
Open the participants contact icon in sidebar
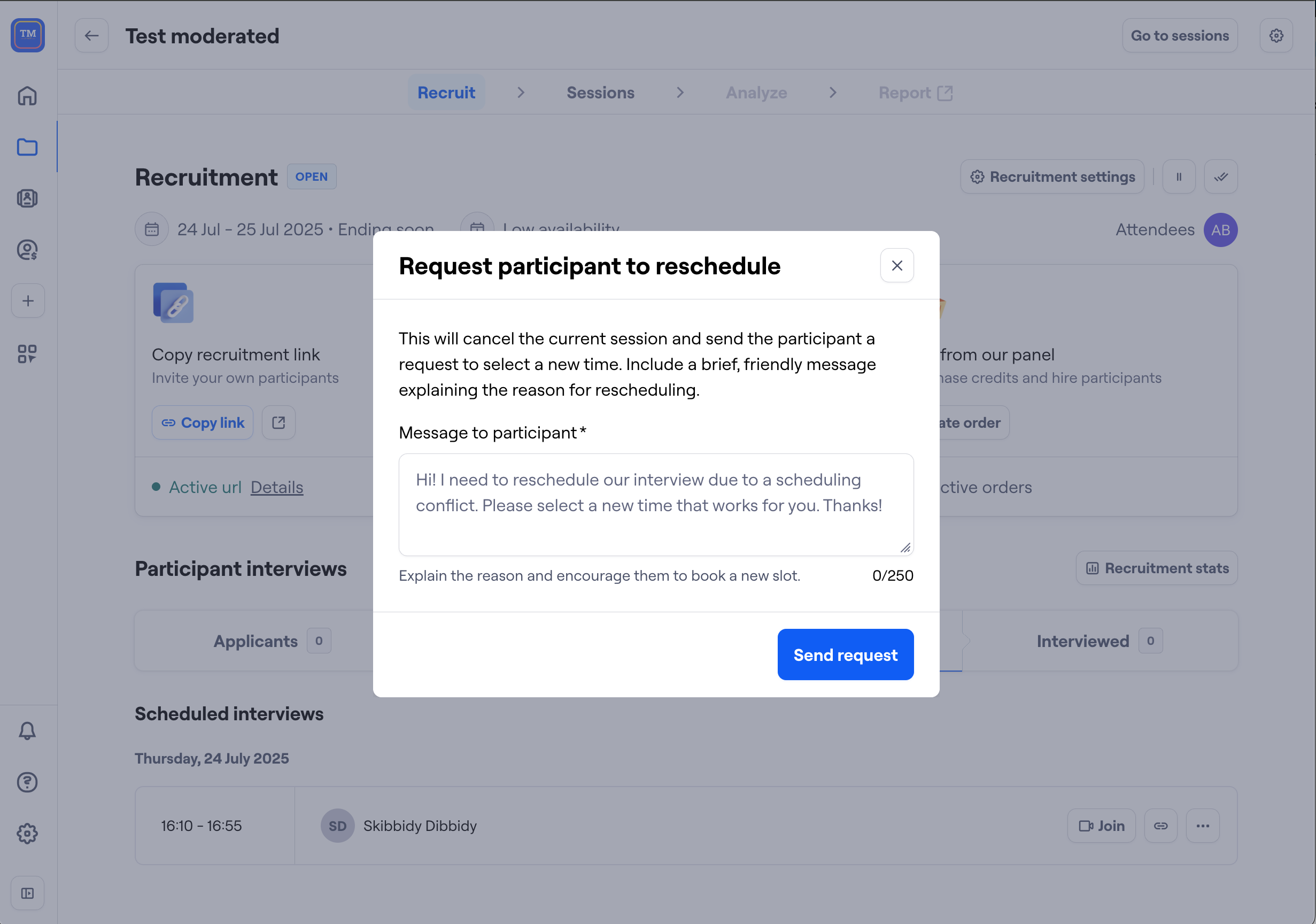point(27,198)
